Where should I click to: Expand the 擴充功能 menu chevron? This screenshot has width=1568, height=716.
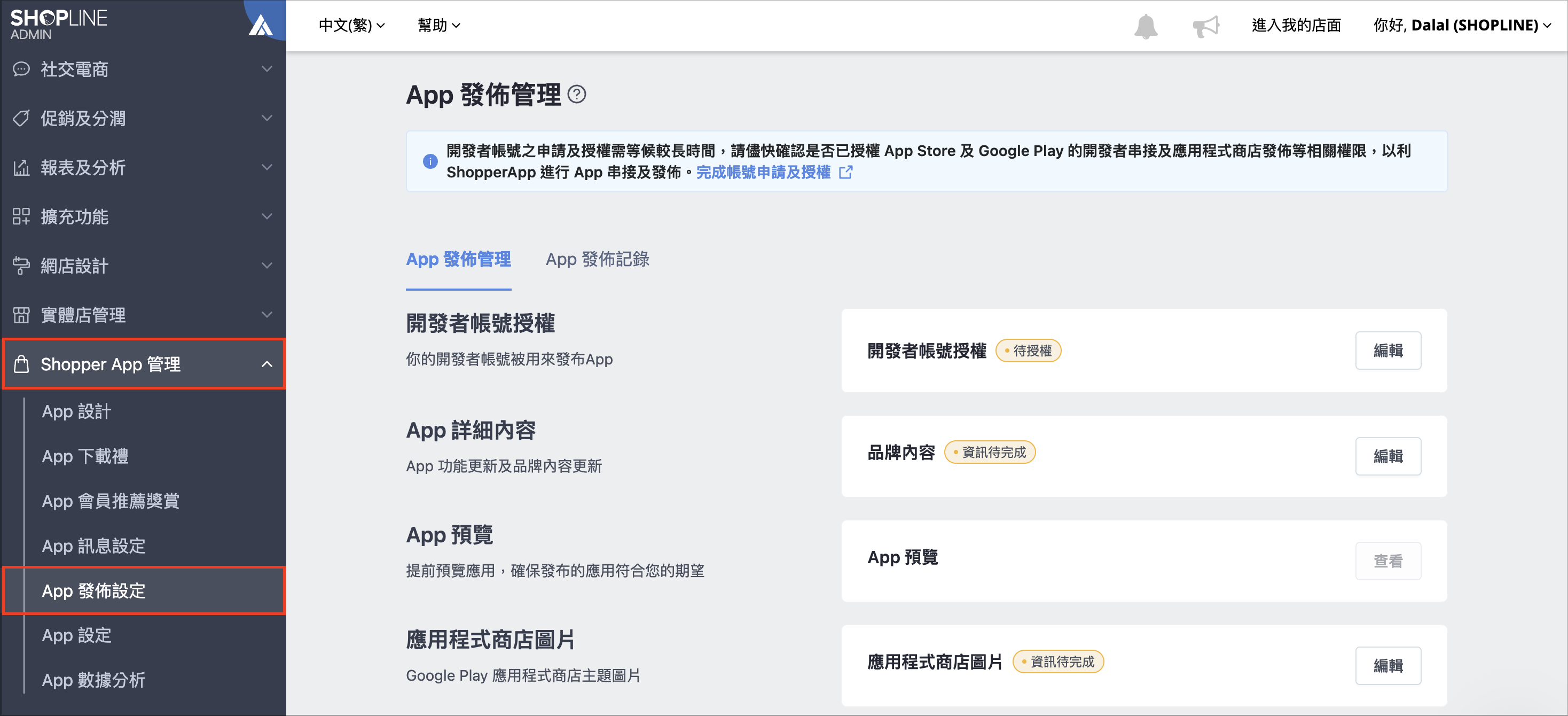pos(266,216)
